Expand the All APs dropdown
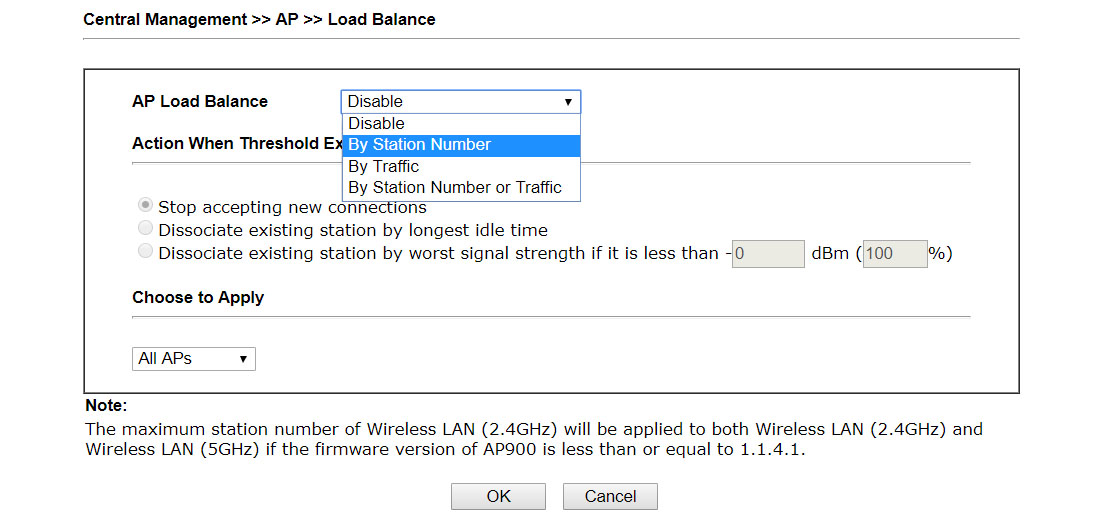This screenshot has height=527, width=1104. 194,359
